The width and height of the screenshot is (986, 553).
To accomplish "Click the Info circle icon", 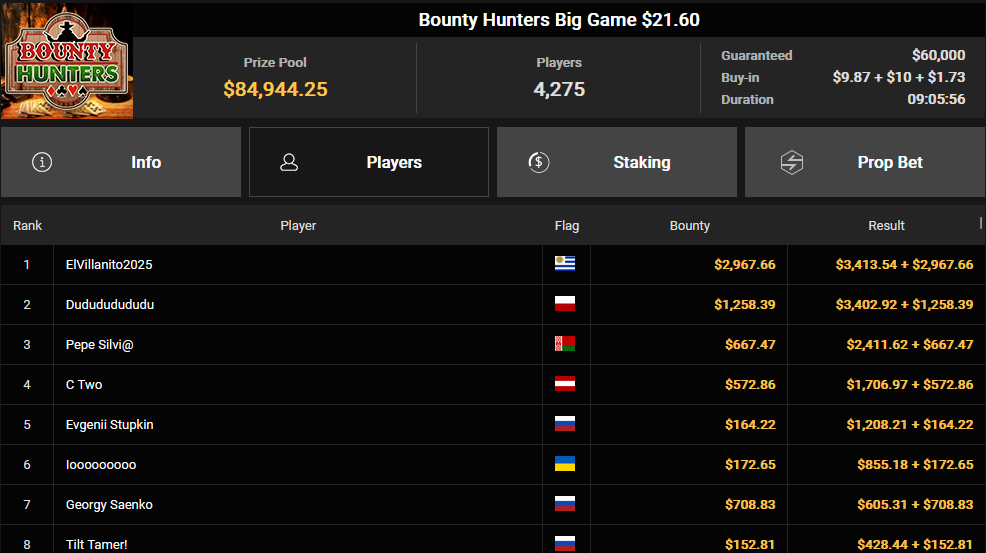I will click(x=42, y=162).
